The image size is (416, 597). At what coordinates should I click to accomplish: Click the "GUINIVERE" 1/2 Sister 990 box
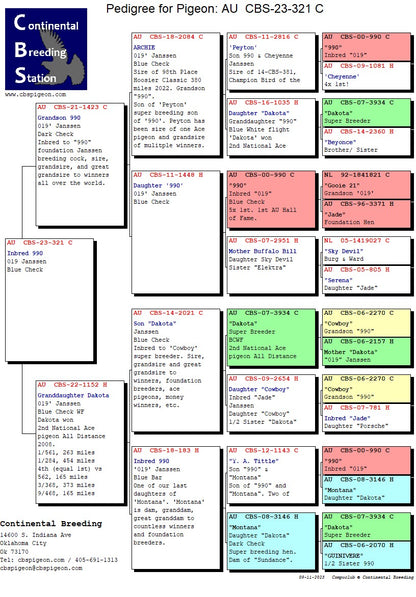[366, 555]
